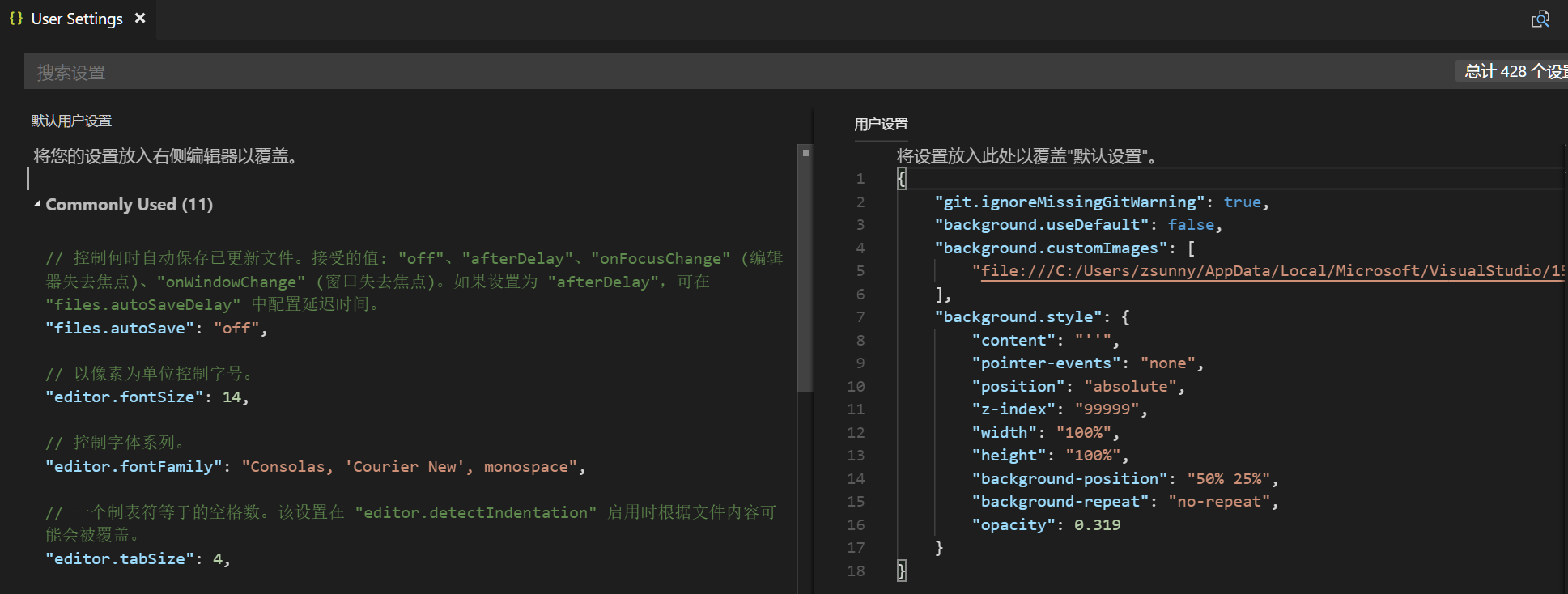
Task: Click the "background-repeat" property line
Action: (1124, 501)
